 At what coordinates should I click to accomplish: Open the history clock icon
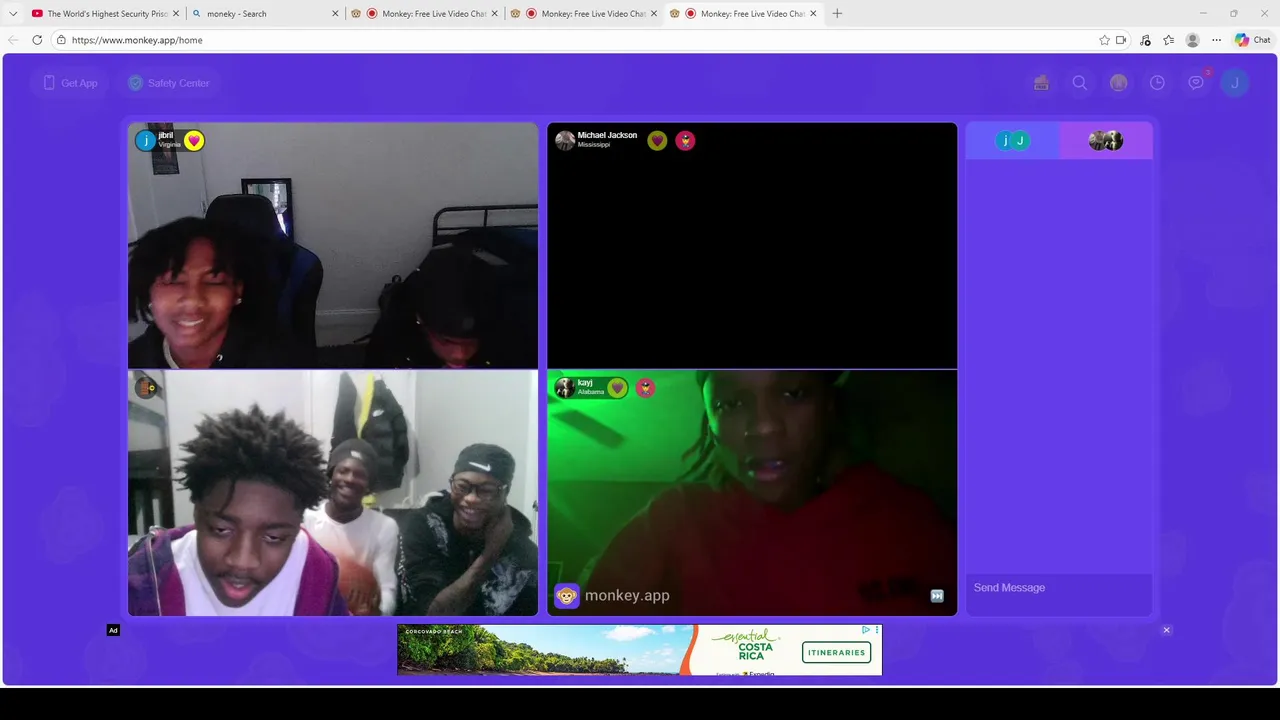click(x=1157, y=83)
